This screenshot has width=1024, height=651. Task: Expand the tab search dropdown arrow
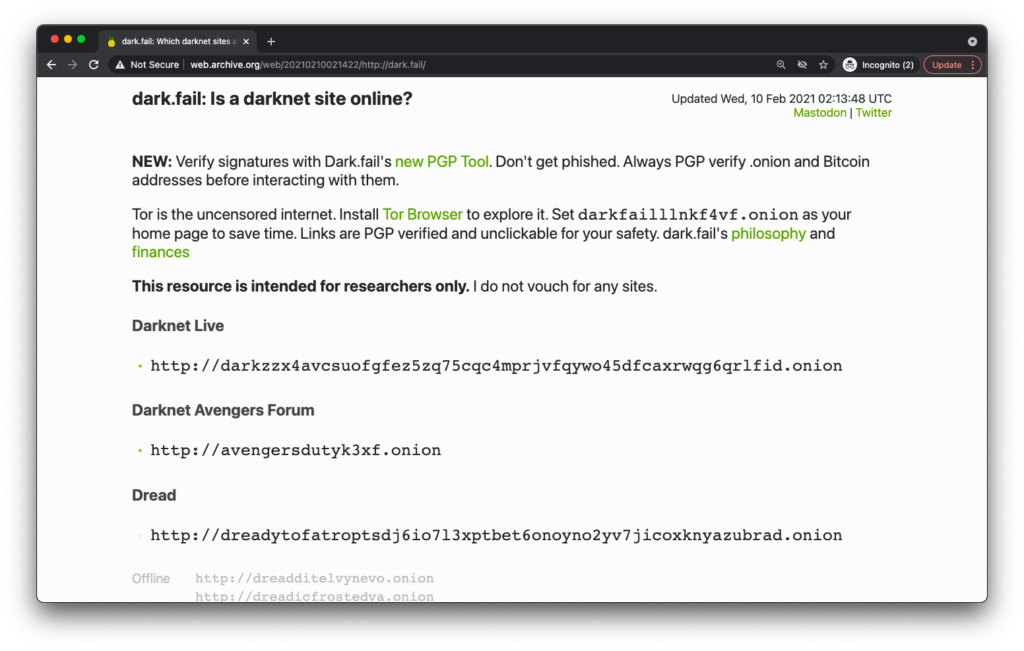pyautogui.click(x=972, y=41)
